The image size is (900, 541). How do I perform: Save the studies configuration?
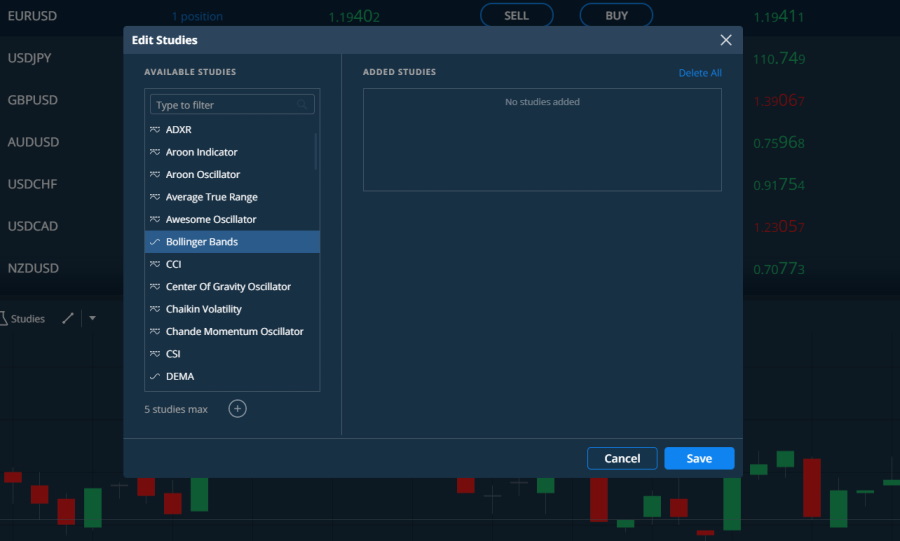tap(699, 458)
